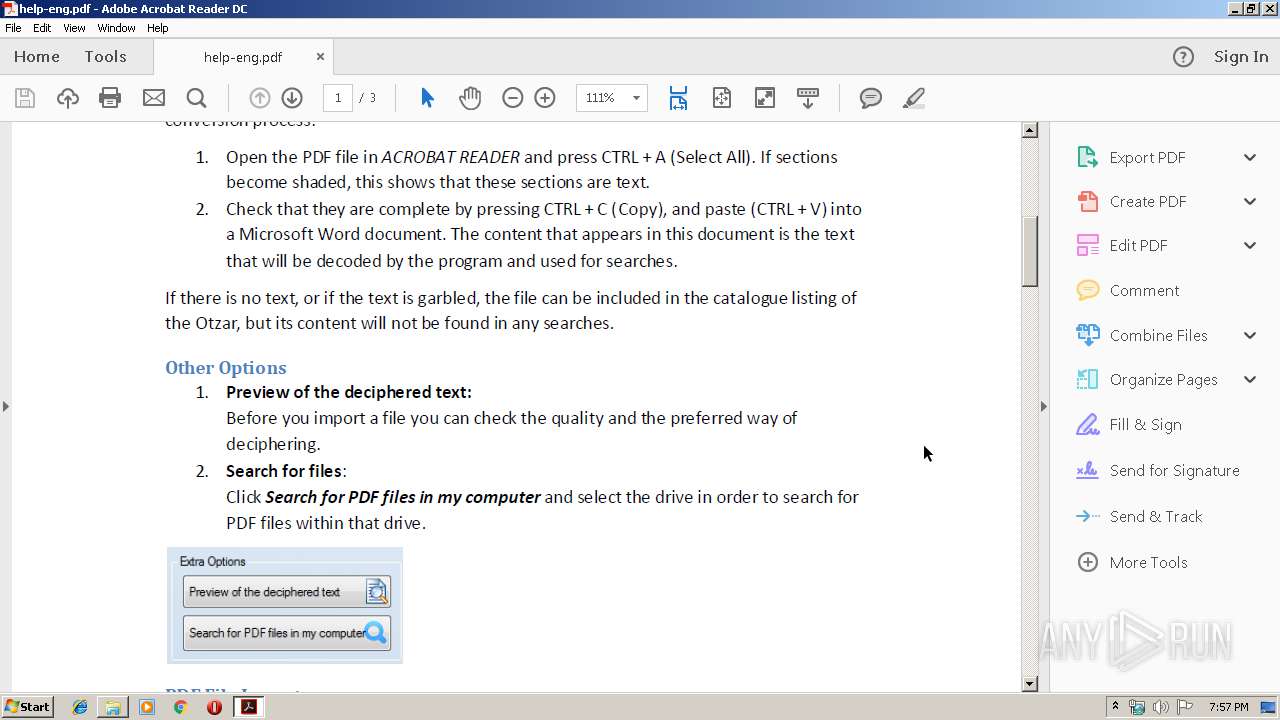
Task: Choose the selection arrow tool
Action: click(427, 98)
